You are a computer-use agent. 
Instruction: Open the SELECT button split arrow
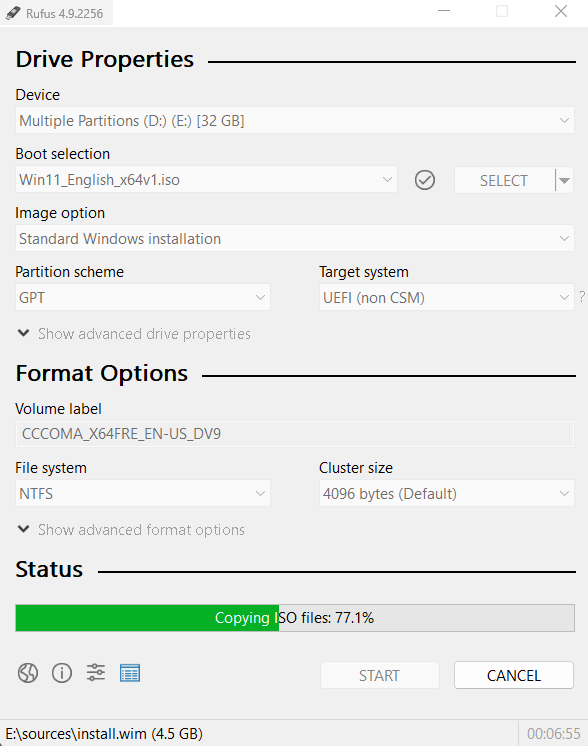564,180
